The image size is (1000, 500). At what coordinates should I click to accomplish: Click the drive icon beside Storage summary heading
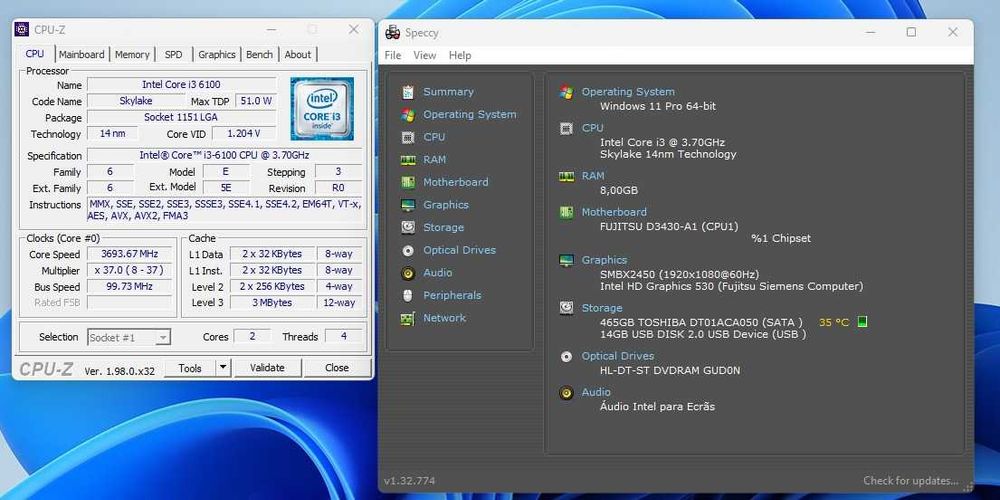pos(566,308)
